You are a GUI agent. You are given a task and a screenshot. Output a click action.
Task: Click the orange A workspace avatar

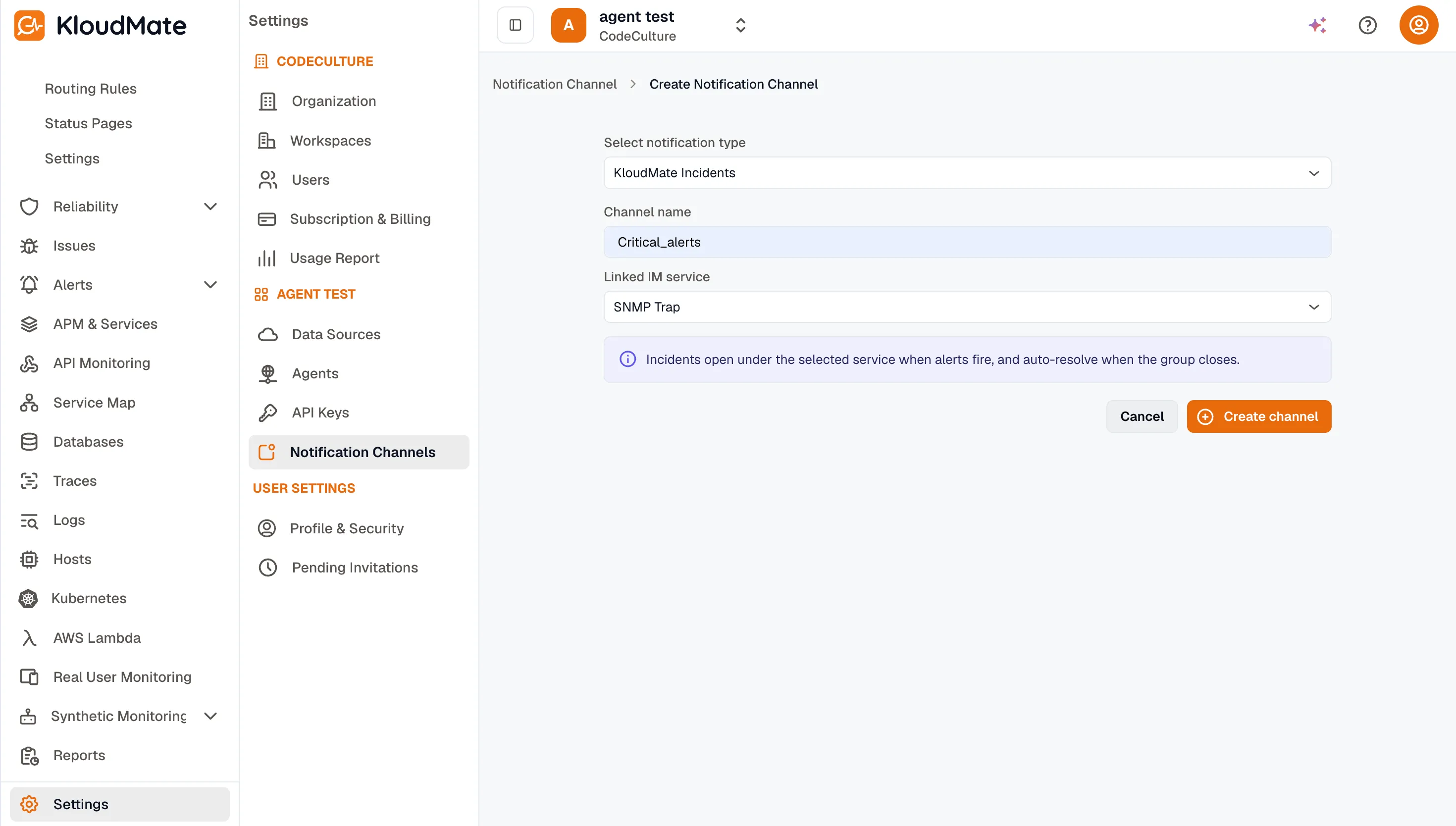click(569, 25)
